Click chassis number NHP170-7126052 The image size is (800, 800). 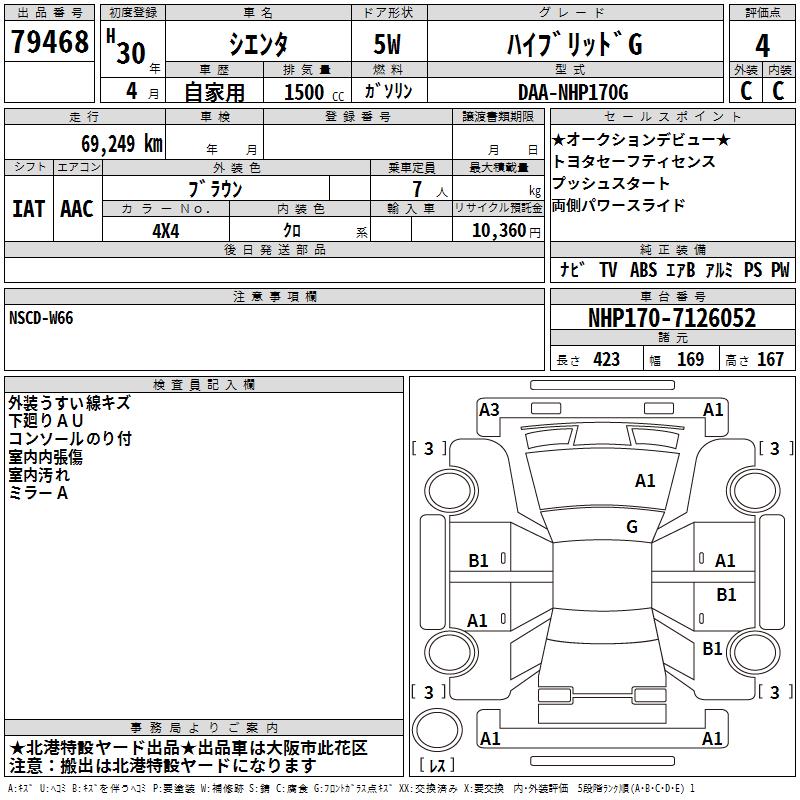coord(671,318)
